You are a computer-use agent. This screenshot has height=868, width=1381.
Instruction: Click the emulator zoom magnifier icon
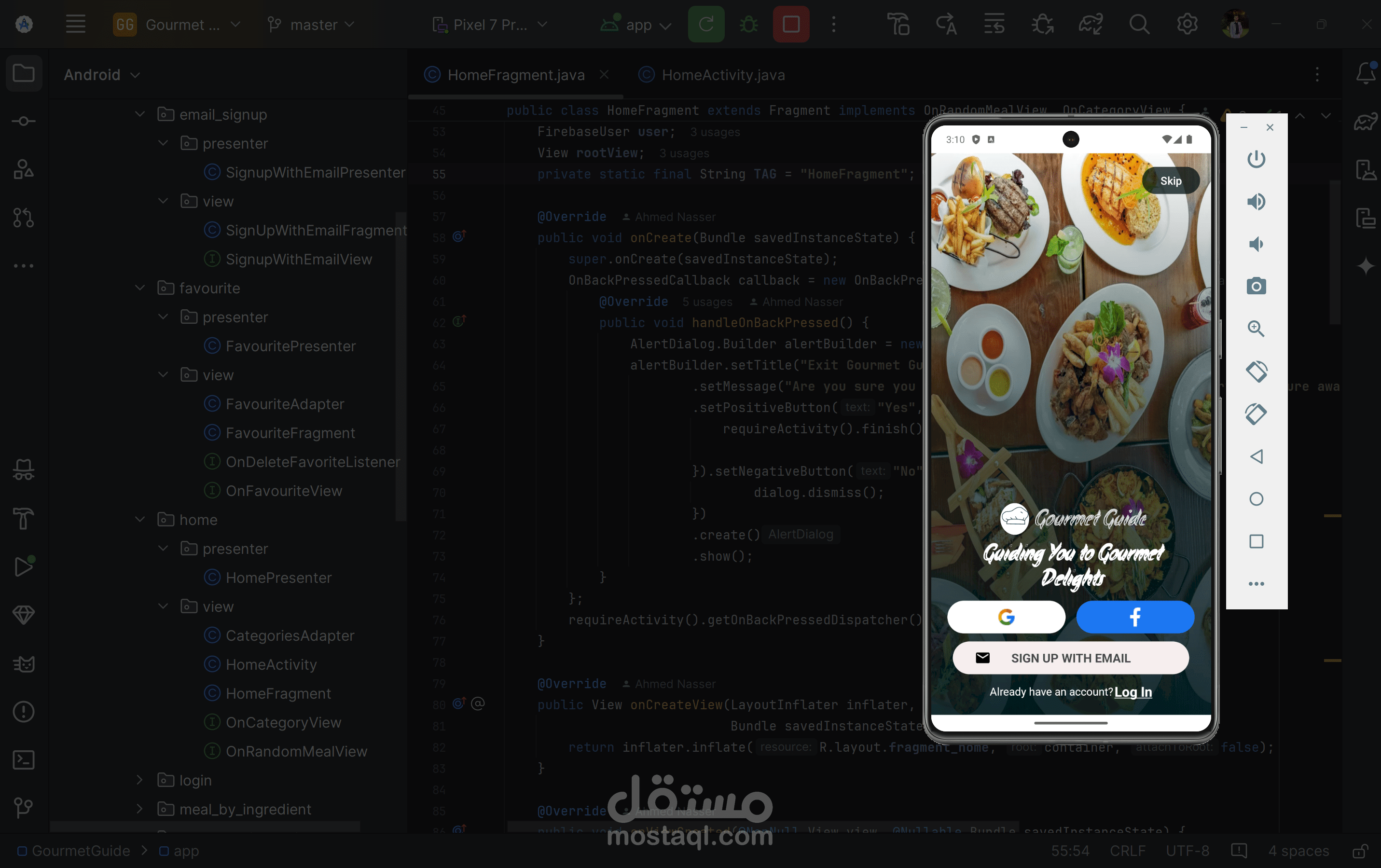(1256, 329)
